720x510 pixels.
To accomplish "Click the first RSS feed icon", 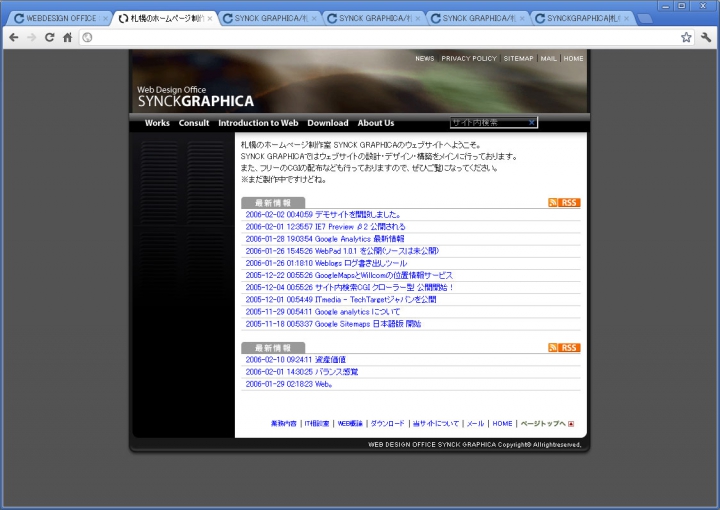I will pos(564,203).
